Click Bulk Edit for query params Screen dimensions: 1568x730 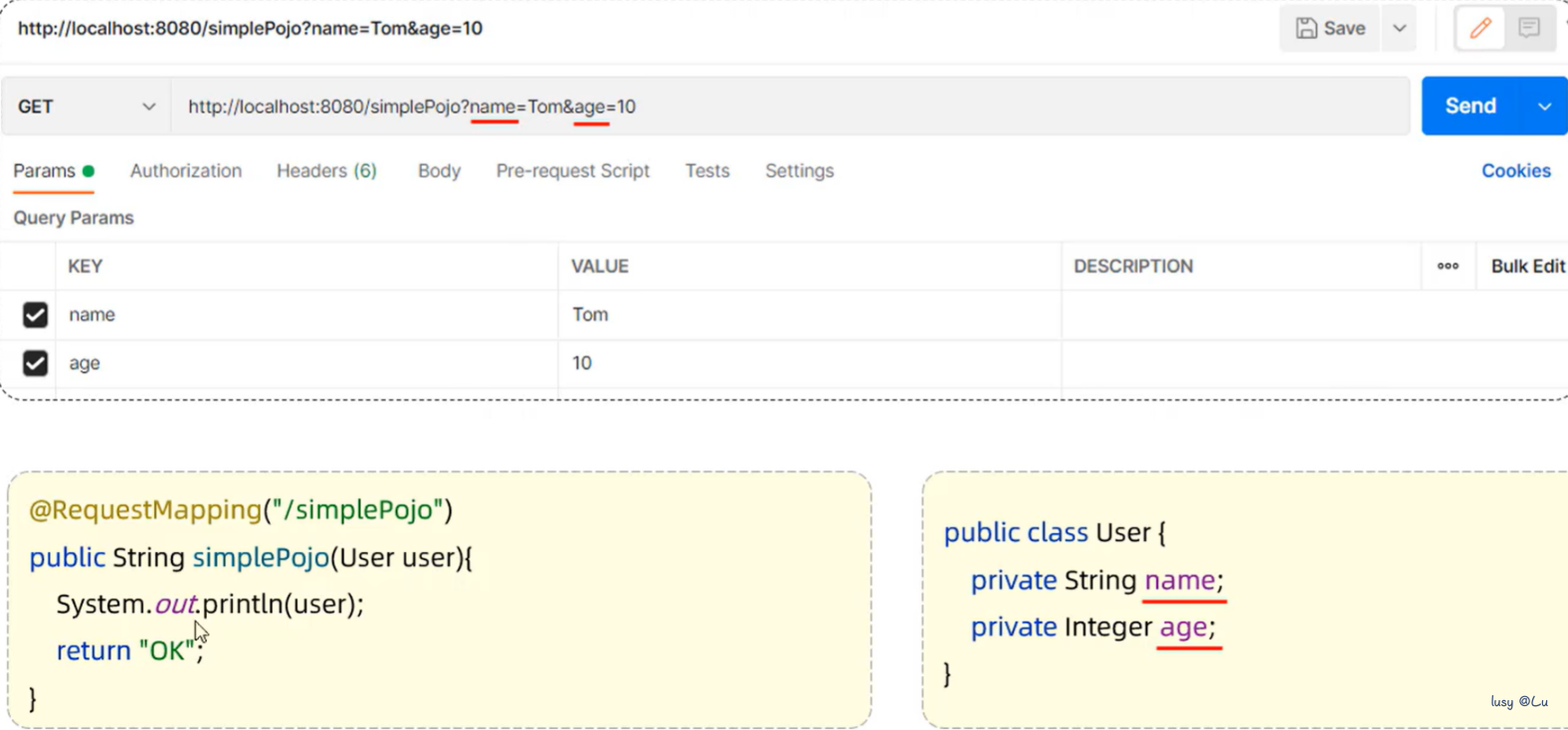1527,267
